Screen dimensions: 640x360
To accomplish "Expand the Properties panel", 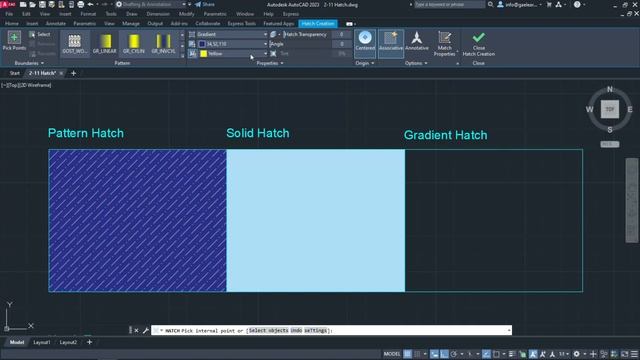I will click(270, 63).
